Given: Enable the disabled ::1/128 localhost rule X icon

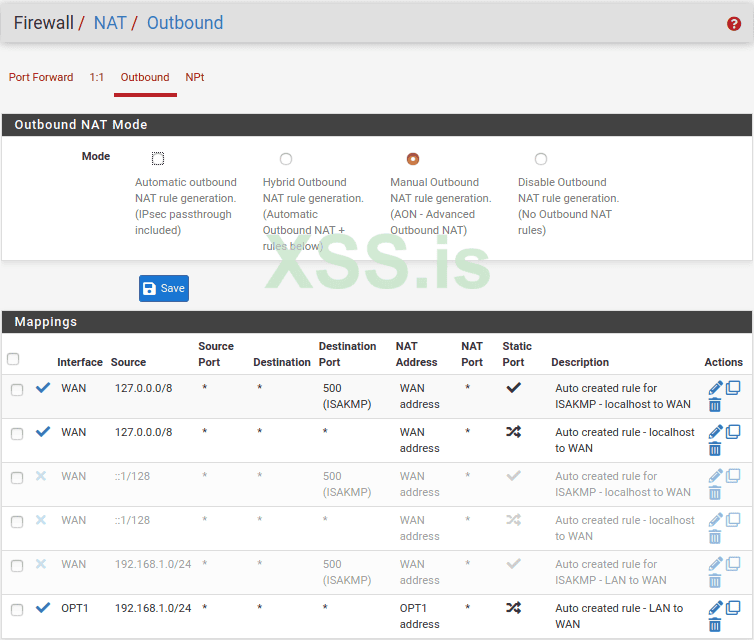Looking at the screenshot, I should (41, 520).
